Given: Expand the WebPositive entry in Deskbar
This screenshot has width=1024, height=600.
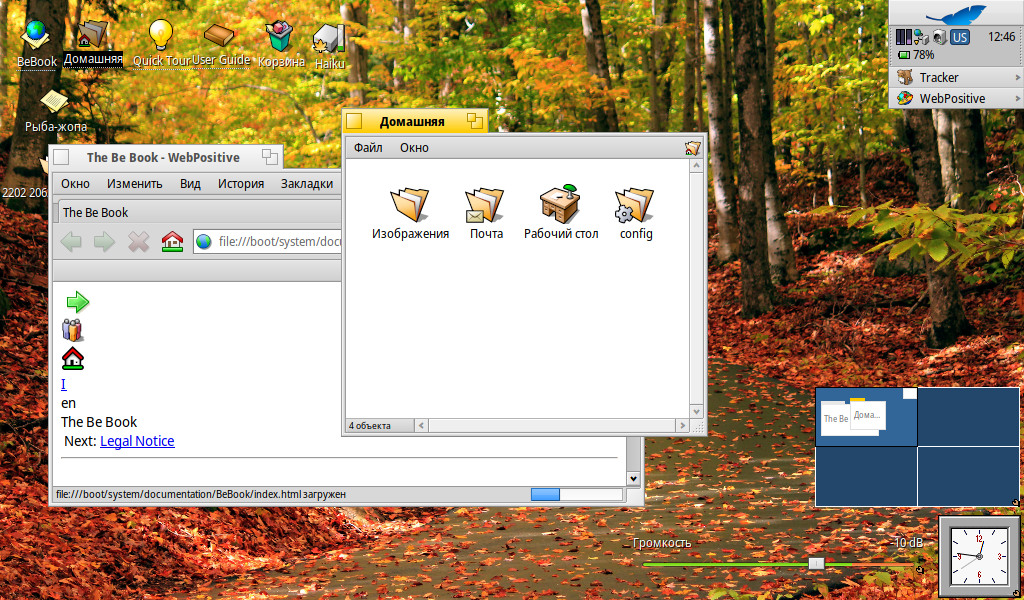Looking at the screenshot, I should 955,98.
